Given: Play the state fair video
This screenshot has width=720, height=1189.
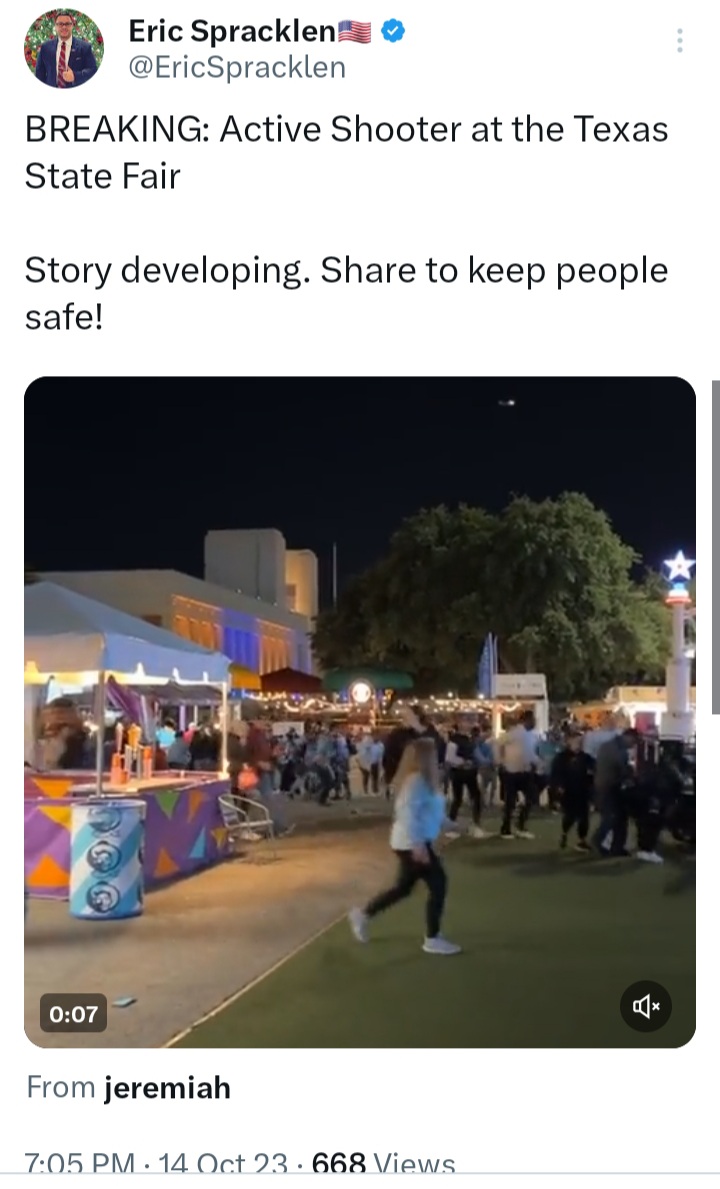Looking at the screenshot, I should pos(360,712).
